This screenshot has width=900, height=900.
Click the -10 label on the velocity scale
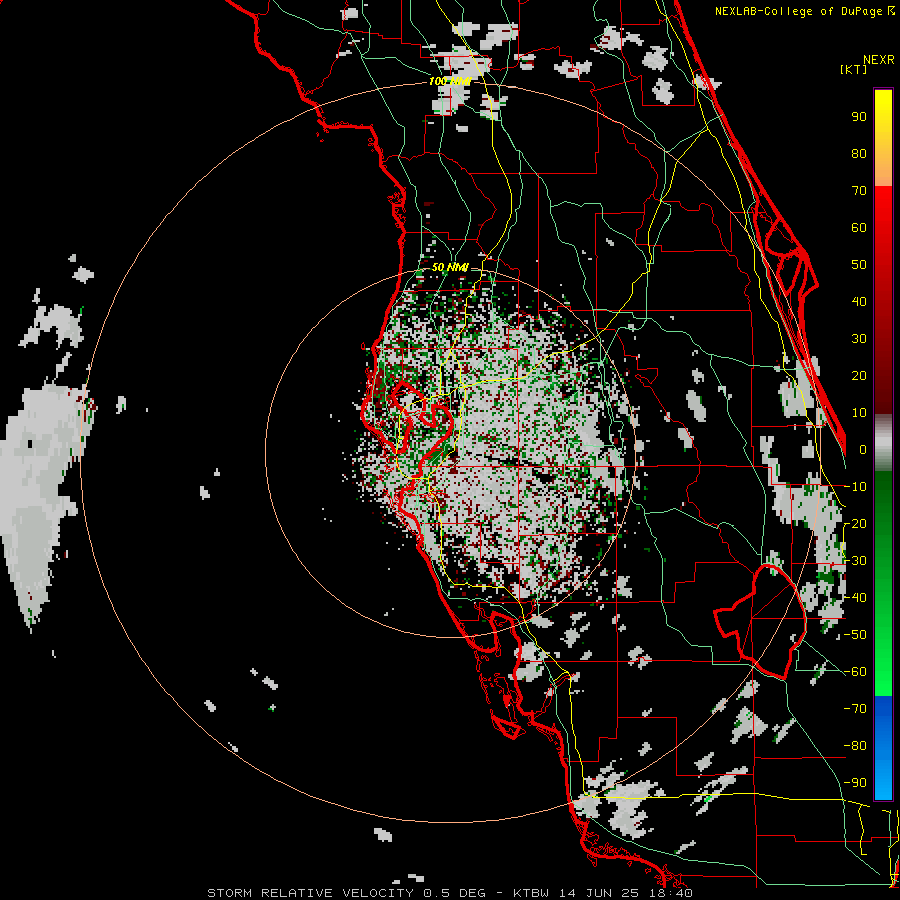[x=855, y=487]
